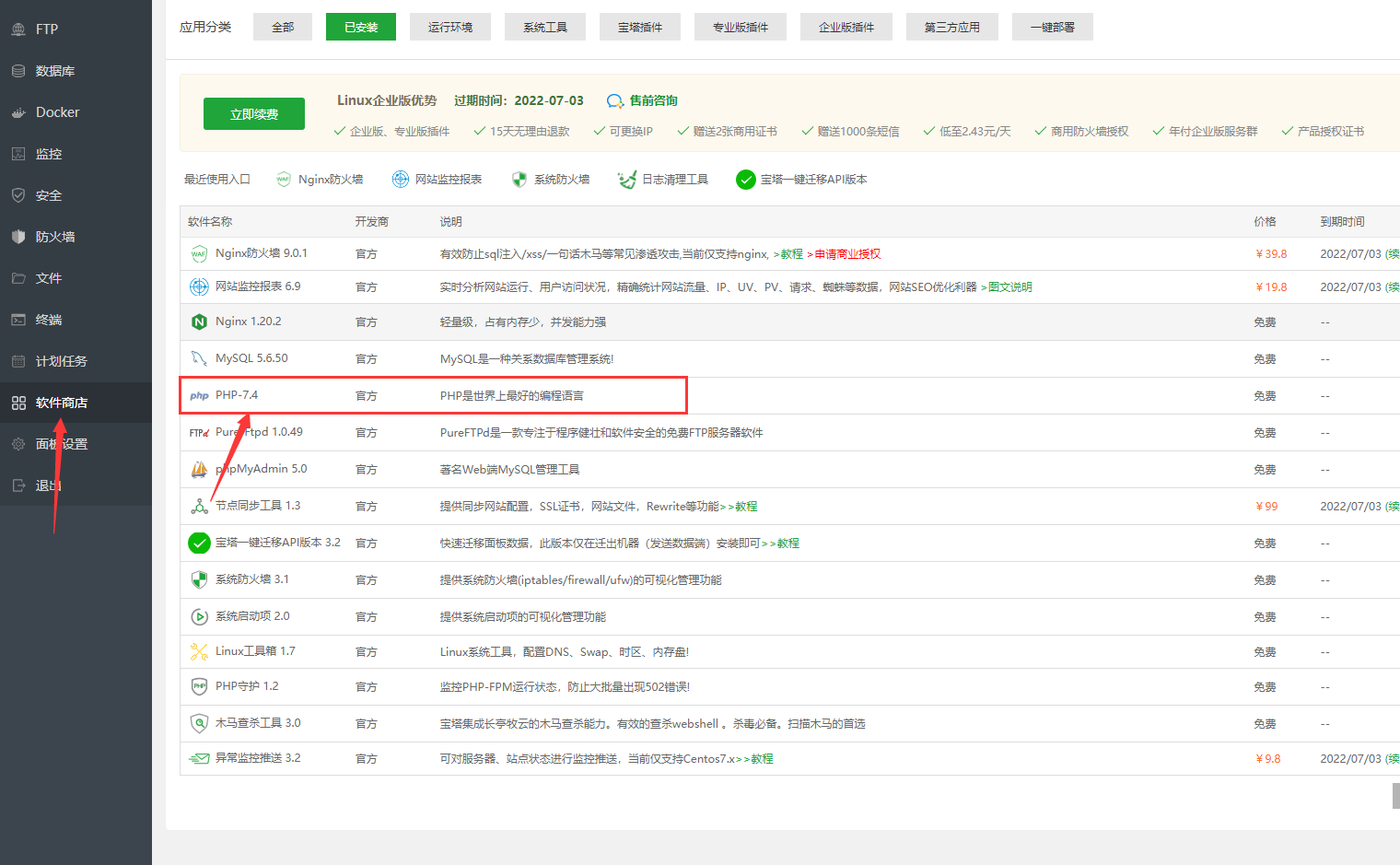Click the 申请商业授权 red link

[847, 254]
